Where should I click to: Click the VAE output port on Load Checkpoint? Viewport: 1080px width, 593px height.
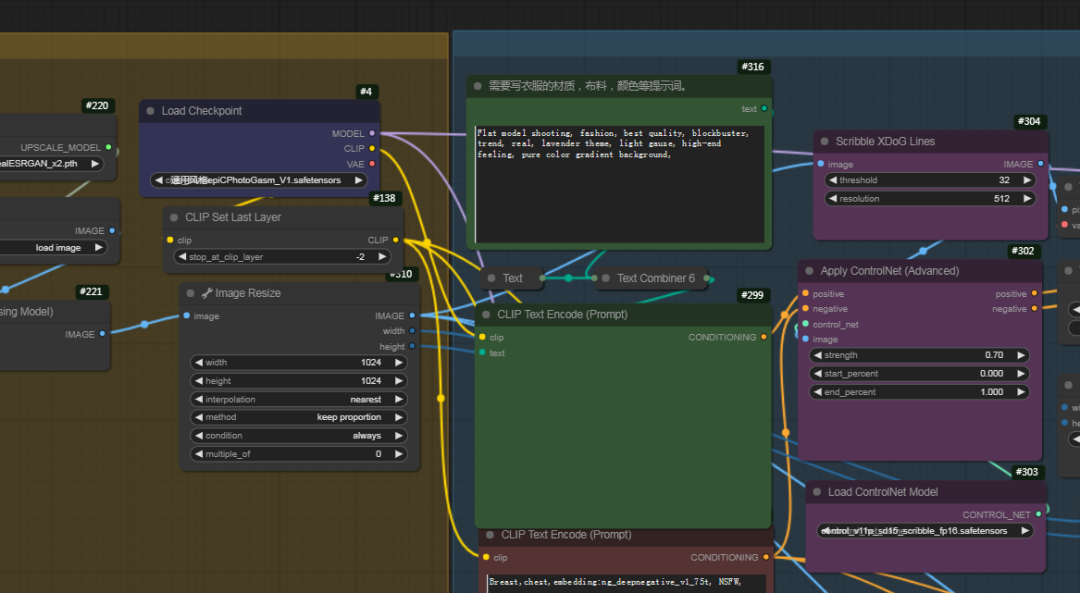point(372,164)
